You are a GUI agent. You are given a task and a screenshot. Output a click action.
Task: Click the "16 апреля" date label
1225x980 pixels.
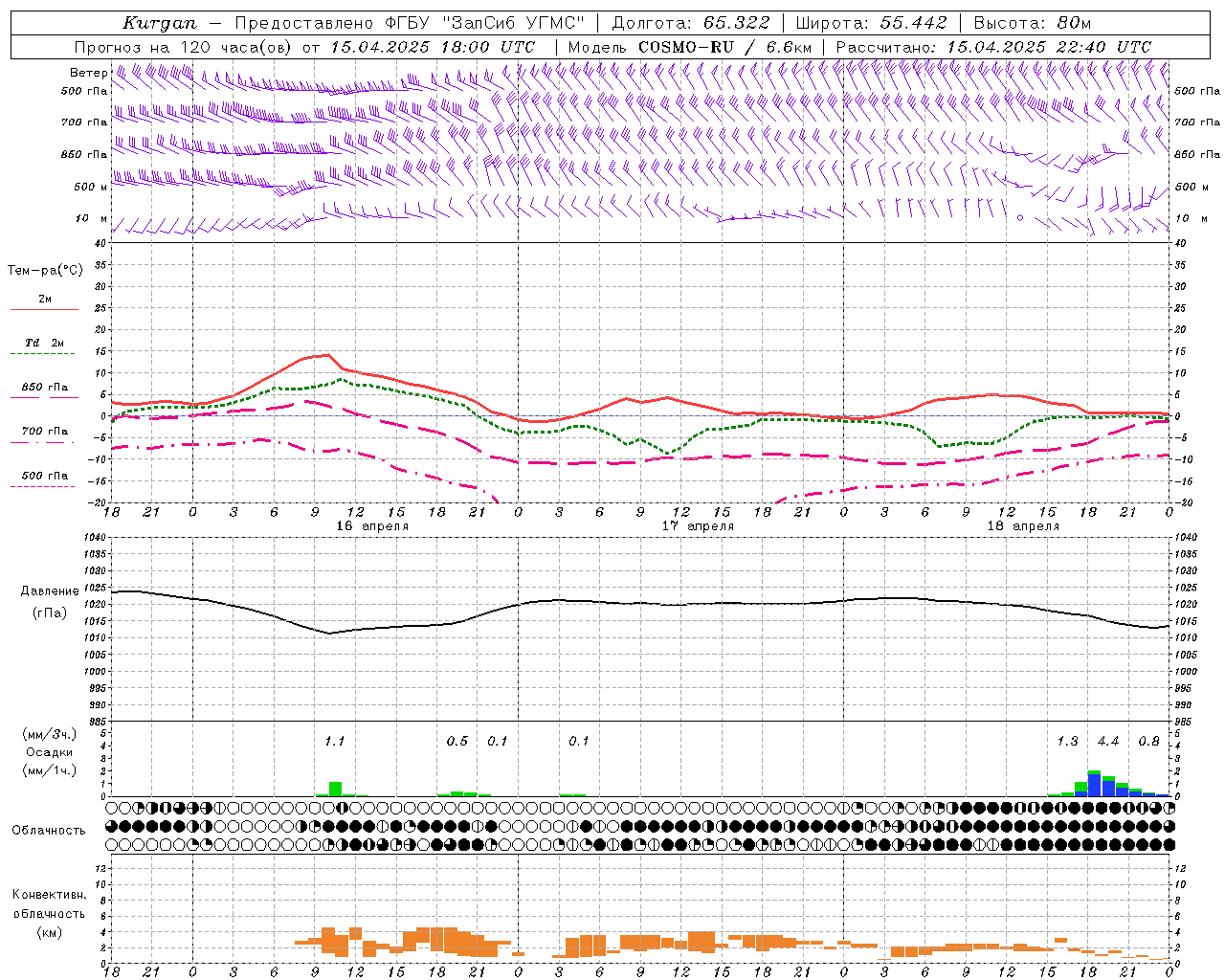coord(372,526)
